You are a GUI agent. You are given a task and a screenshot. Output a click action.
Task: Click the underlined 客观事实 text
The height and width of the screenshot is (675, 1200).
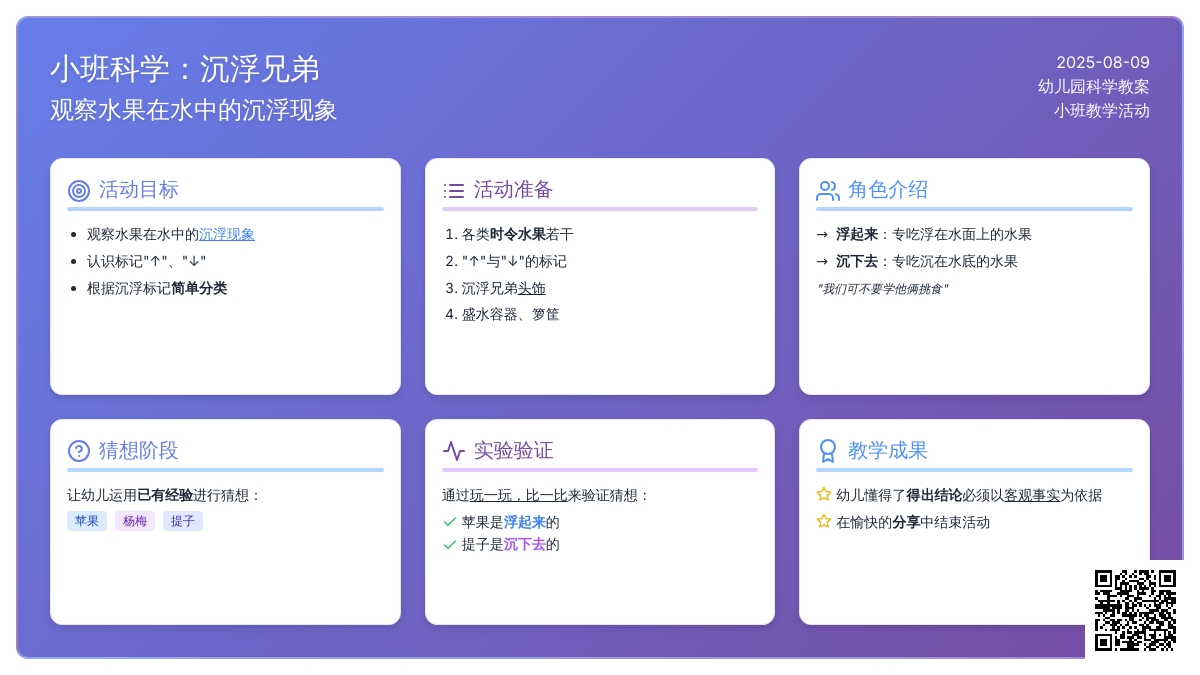[x=1032, y=495]
